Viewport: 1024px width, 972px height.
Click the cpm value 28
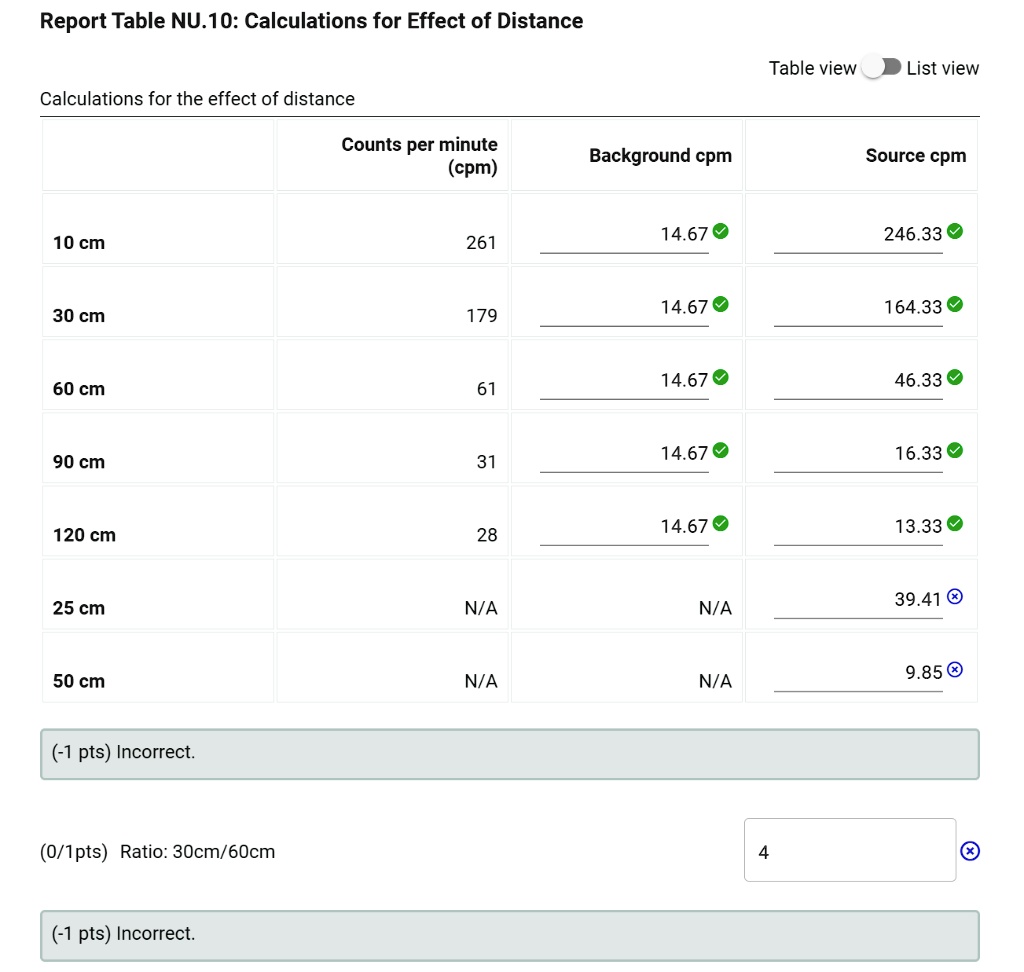[x=487, y=536]
